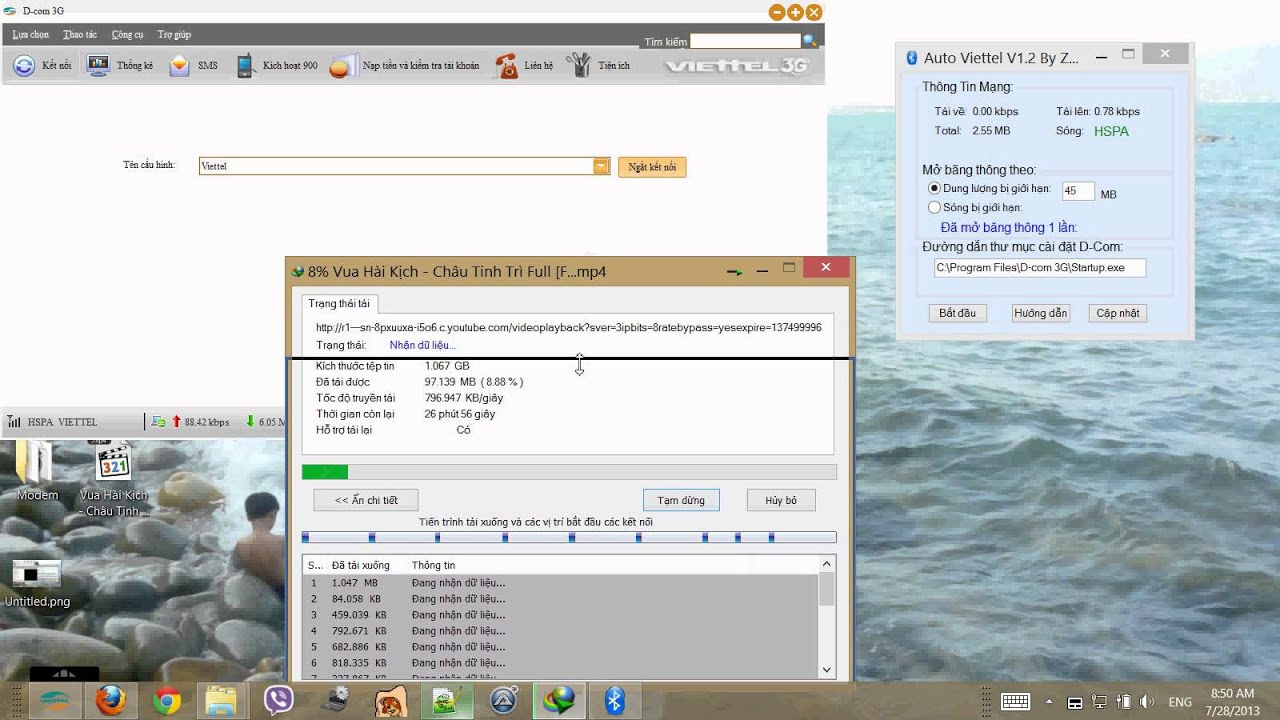The image size is (1280, 720).
Task: Click the Bluetooth icon on the taskbar
Action: (x=615, y=701)
